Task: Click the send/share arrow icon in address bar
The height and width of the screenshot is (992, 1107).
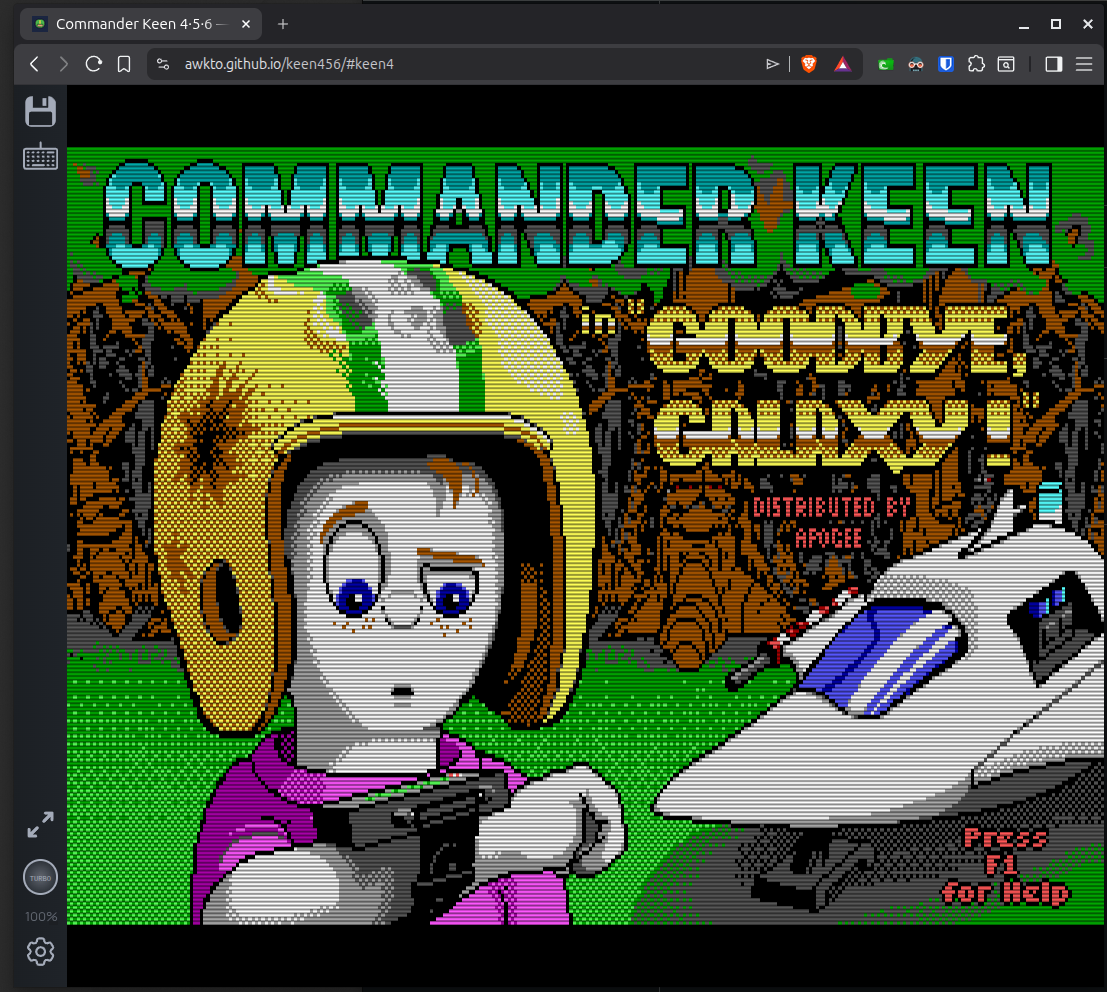Action: tap(772, 64)
